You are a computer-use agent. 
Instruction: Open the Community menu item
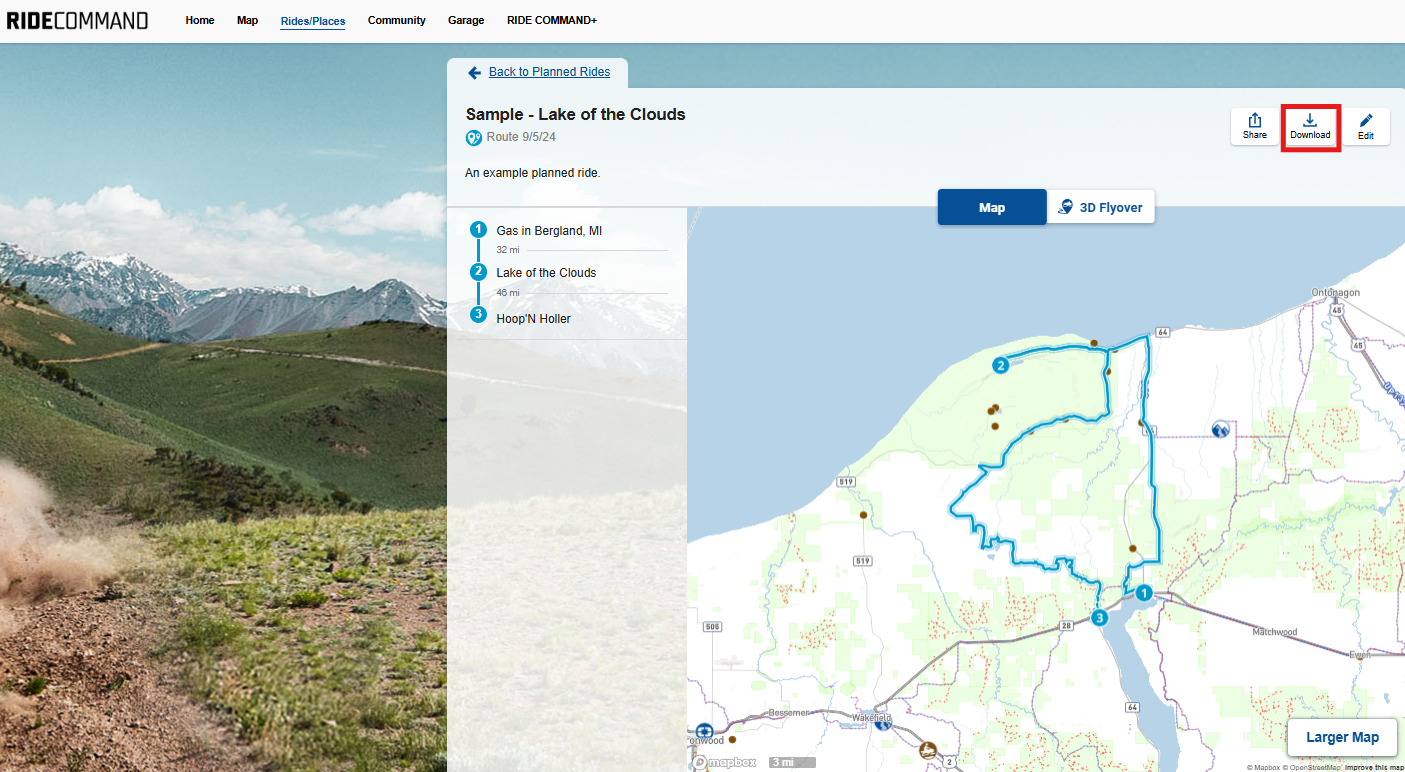tap(396, 20)
